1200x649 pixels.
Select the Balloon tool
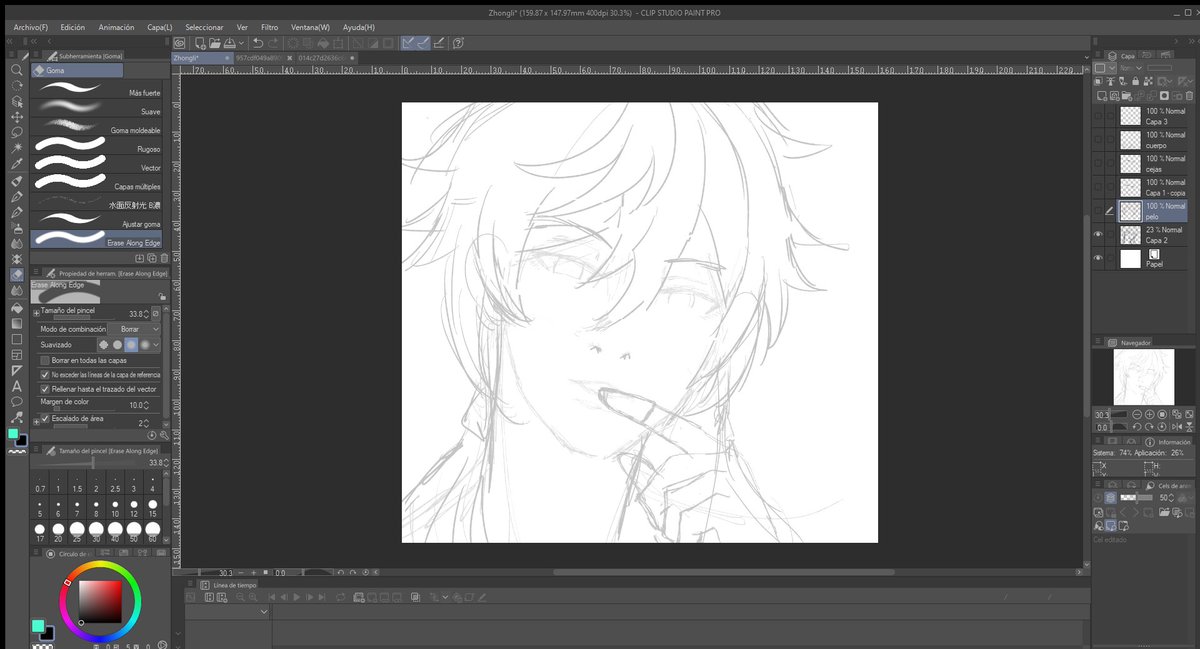(17, 402)
